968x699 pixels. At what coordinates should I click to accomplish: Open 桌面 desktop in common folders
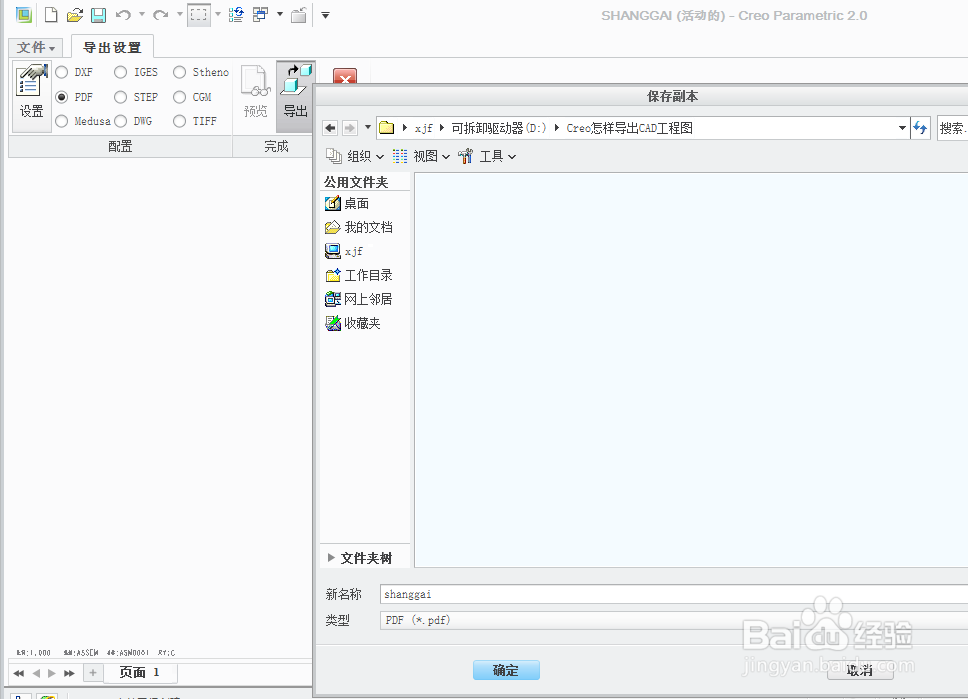(347, 203)
